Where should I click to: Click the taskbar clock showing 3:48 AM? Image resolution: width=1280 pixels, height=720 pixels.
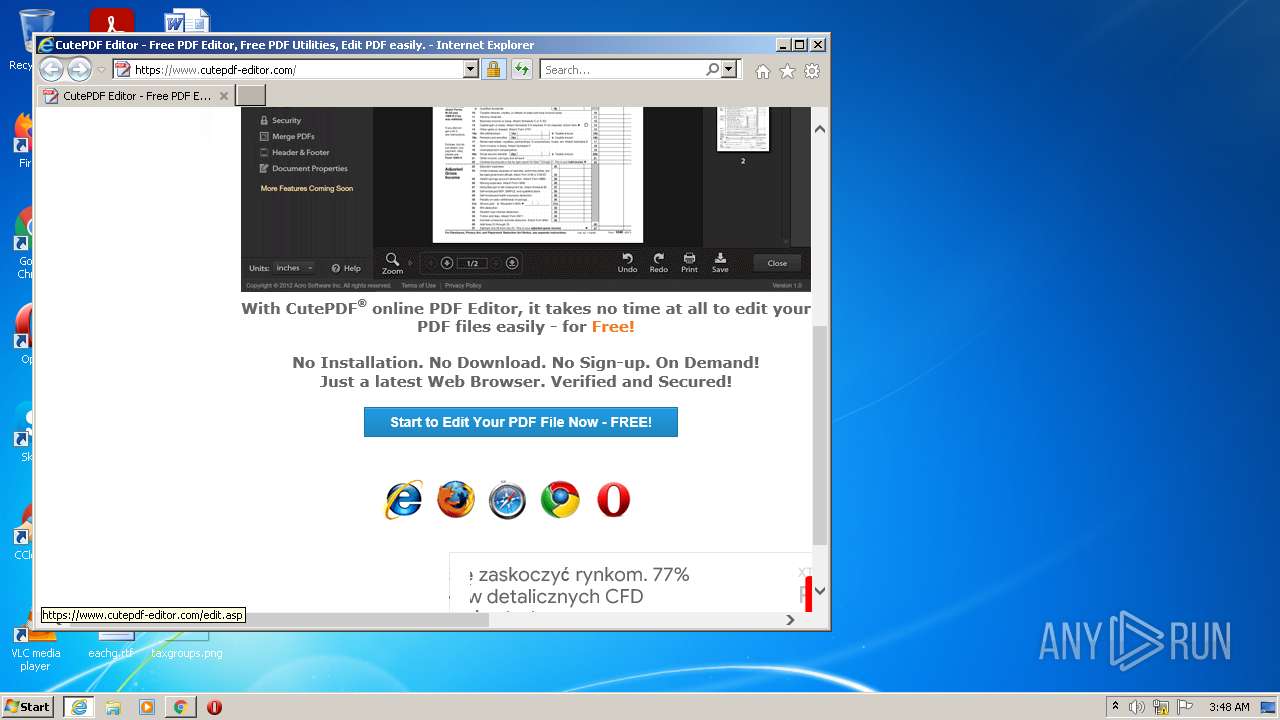point(1229,707)
